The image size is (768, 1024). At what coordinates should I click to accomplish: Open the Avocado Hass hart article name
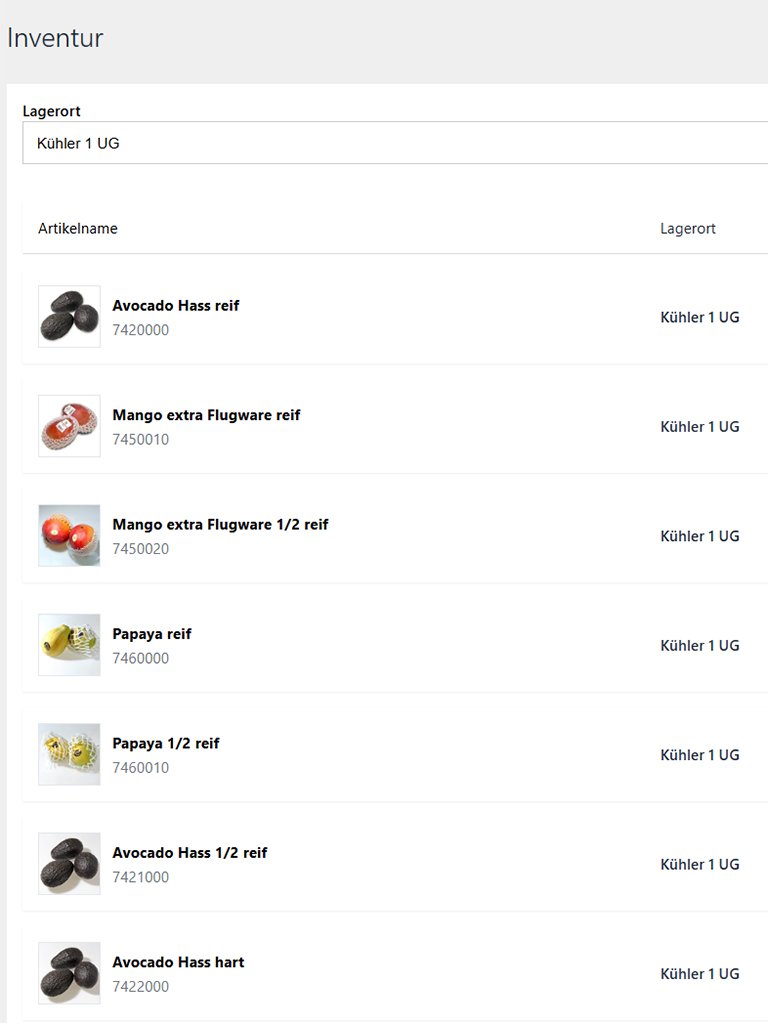pyautogui.click(x=178, y=963)
